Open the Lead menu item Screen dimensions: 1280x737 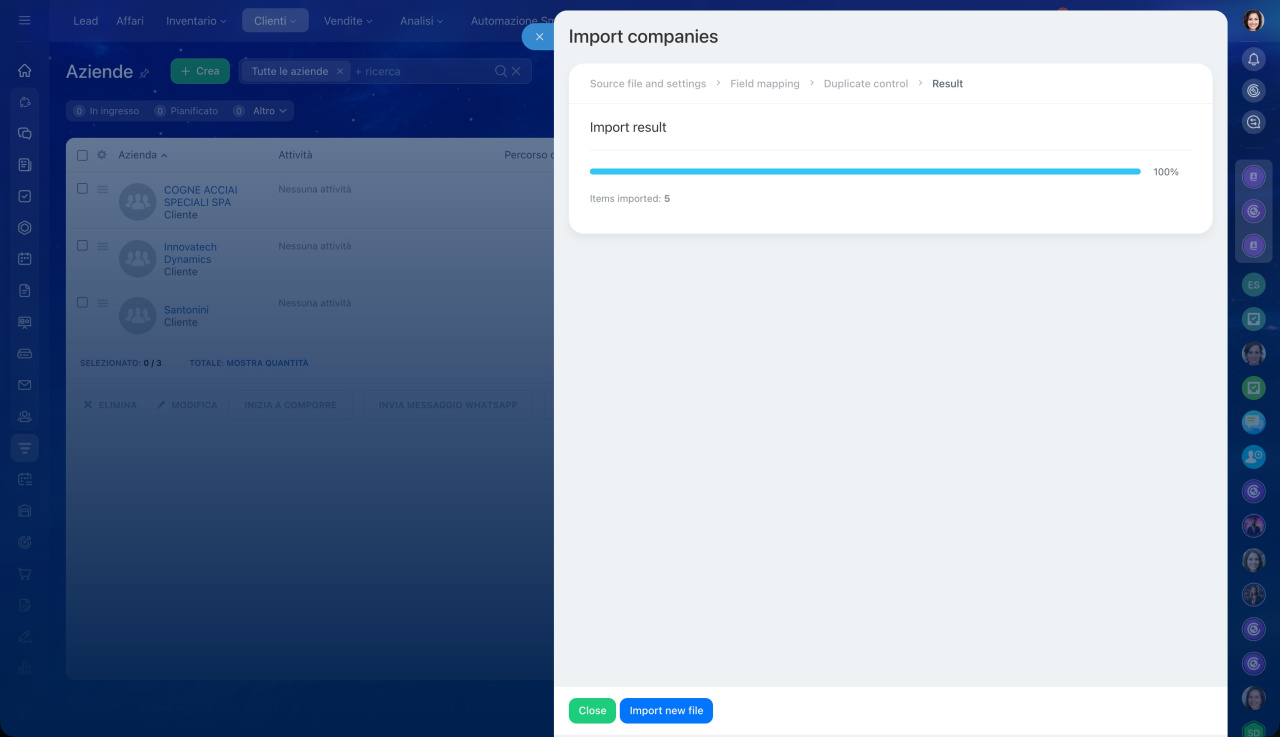(x=85, y=21)
